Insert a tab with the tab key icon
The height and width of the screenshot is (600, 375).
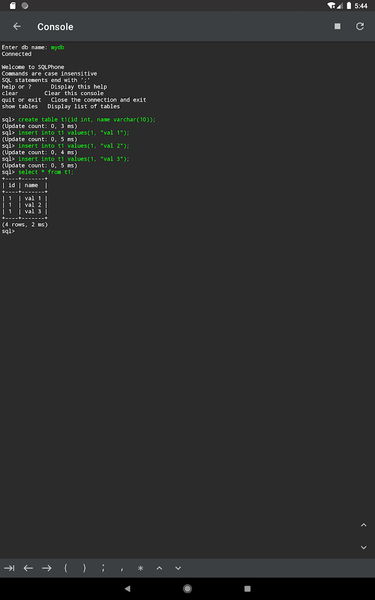pyautogui.click(x=9, y=568)
